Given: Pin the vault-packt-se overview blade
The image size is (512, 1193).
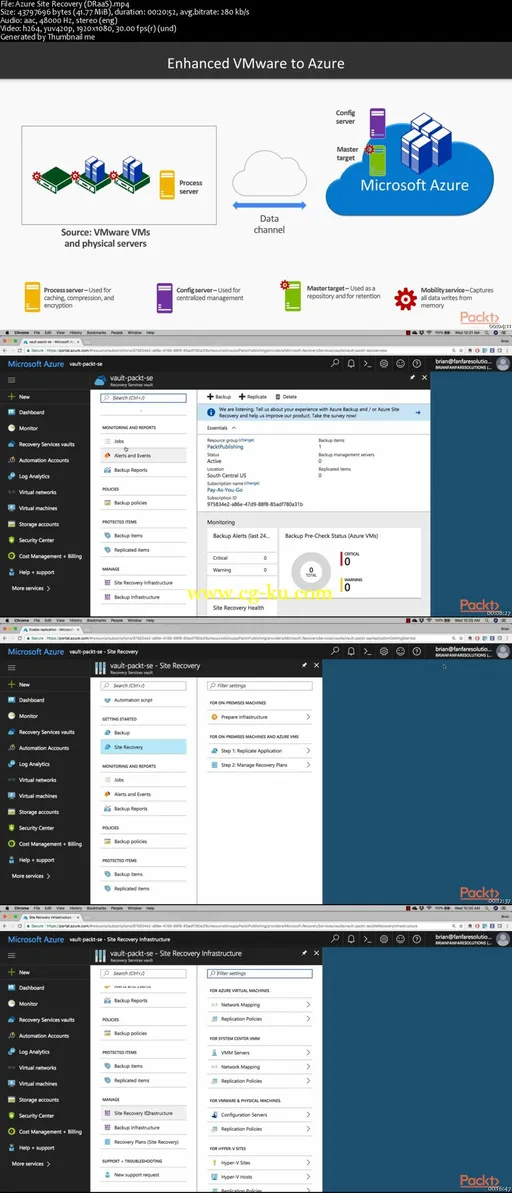Looking at the screenshot, I should point(412,377).
